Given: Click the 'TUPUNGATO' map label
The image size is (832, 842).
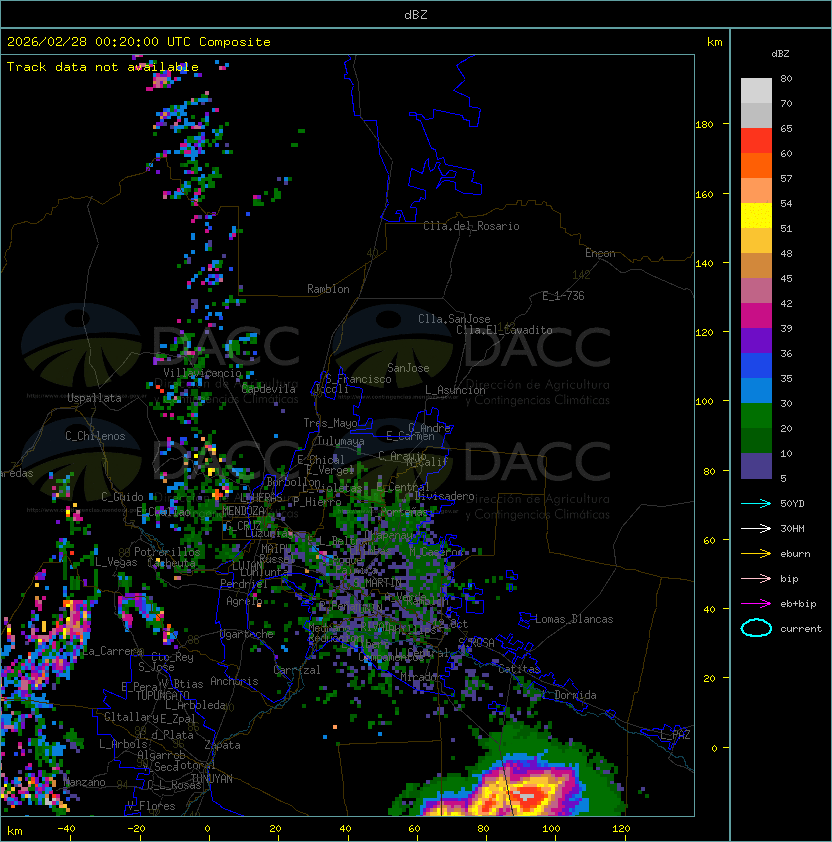Looking at the screenshot, I should coord(162,696).
